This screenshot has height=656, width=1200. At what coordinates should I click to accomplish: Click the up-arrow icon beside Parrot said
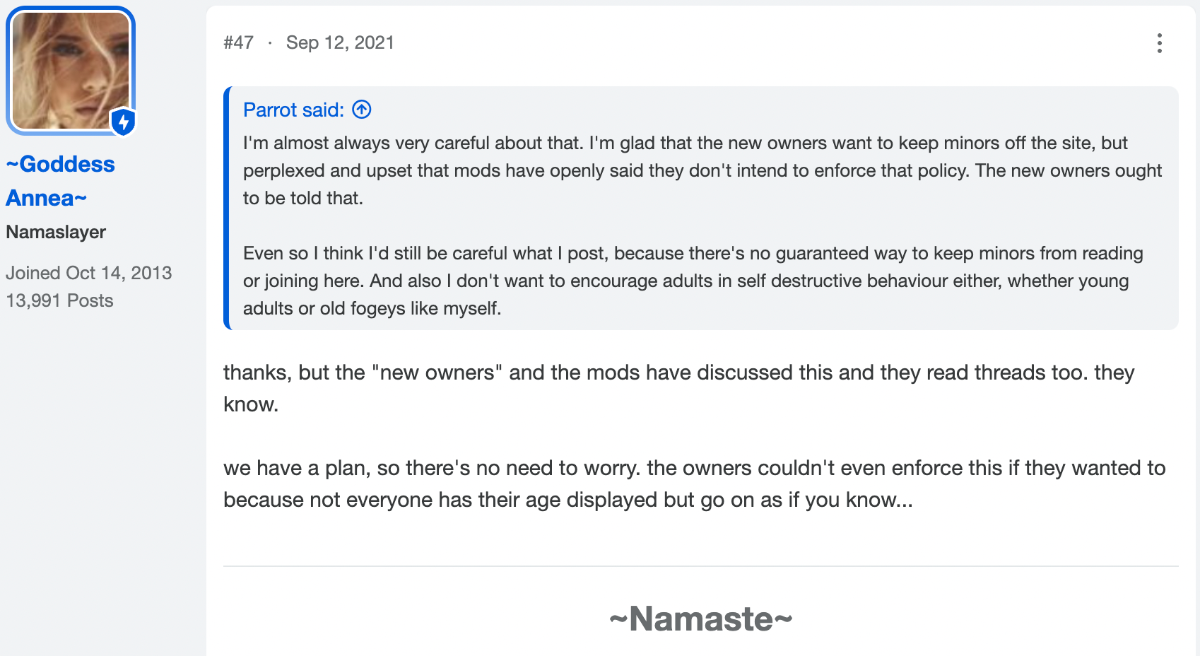[x=362, y=109]
